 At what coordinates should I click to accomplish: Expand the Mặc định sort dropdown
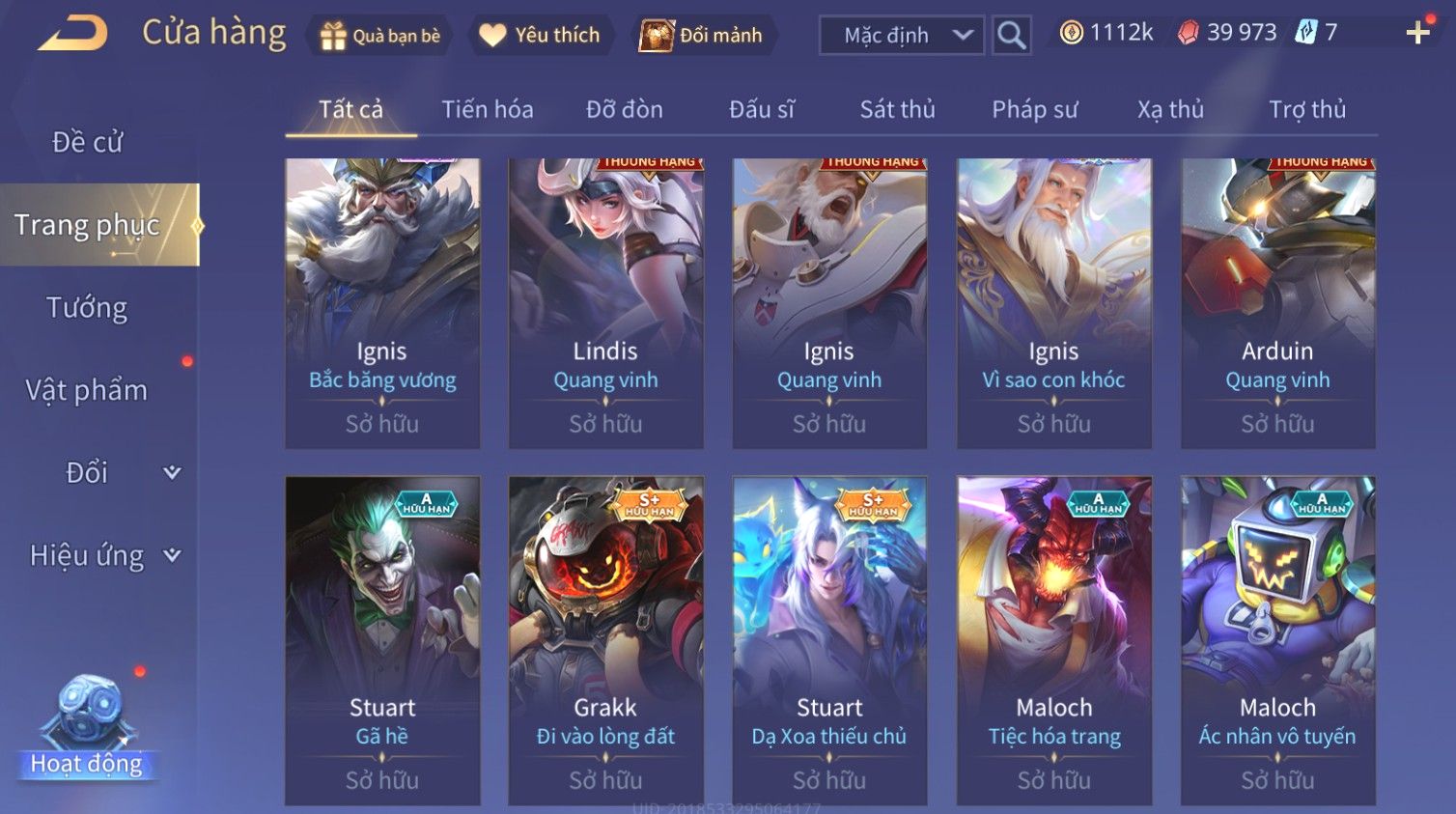point(902,36)
